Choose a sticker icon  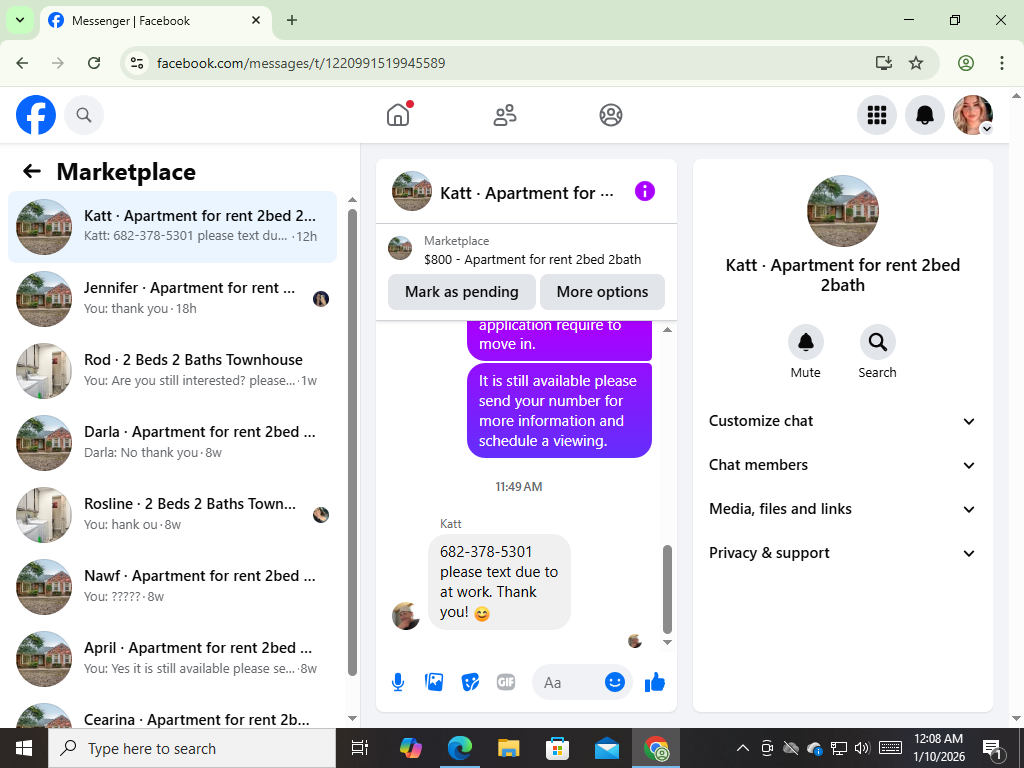pyautogui.click(x=470, y=682)
